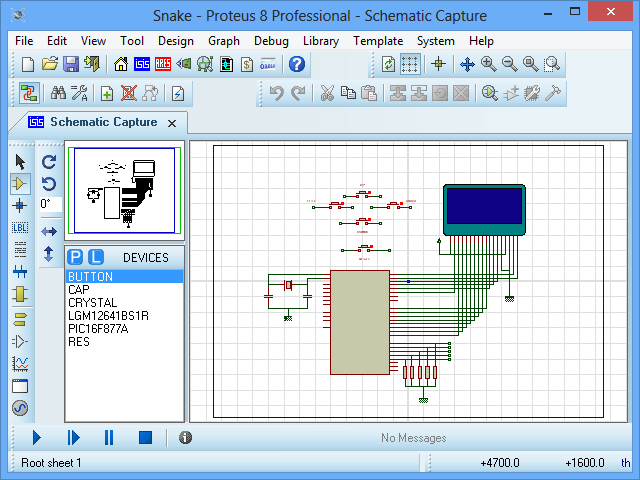Click the rotation angle 0° field
Screen dimensions: 640x480
coord(51,204)
